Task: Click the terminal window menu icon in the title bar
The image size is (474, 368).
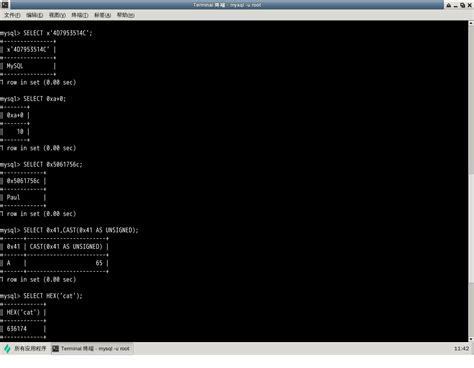Action: (x=5, y=5)
